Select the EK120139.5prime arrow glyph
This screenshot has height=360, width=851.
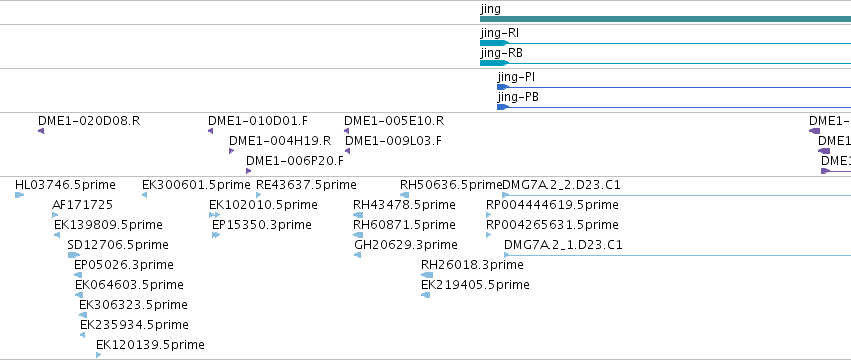[99, 355]
